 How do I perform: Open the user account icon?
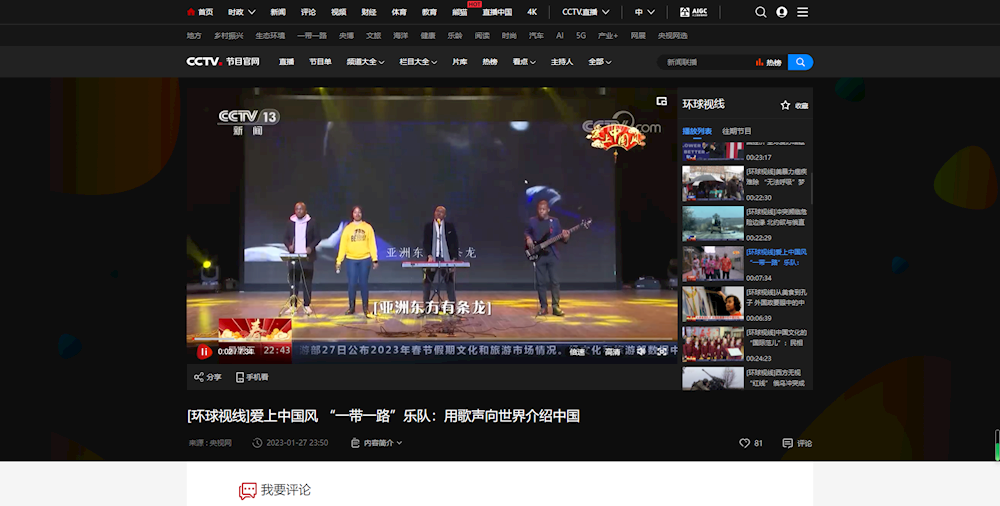coord(782,12)
